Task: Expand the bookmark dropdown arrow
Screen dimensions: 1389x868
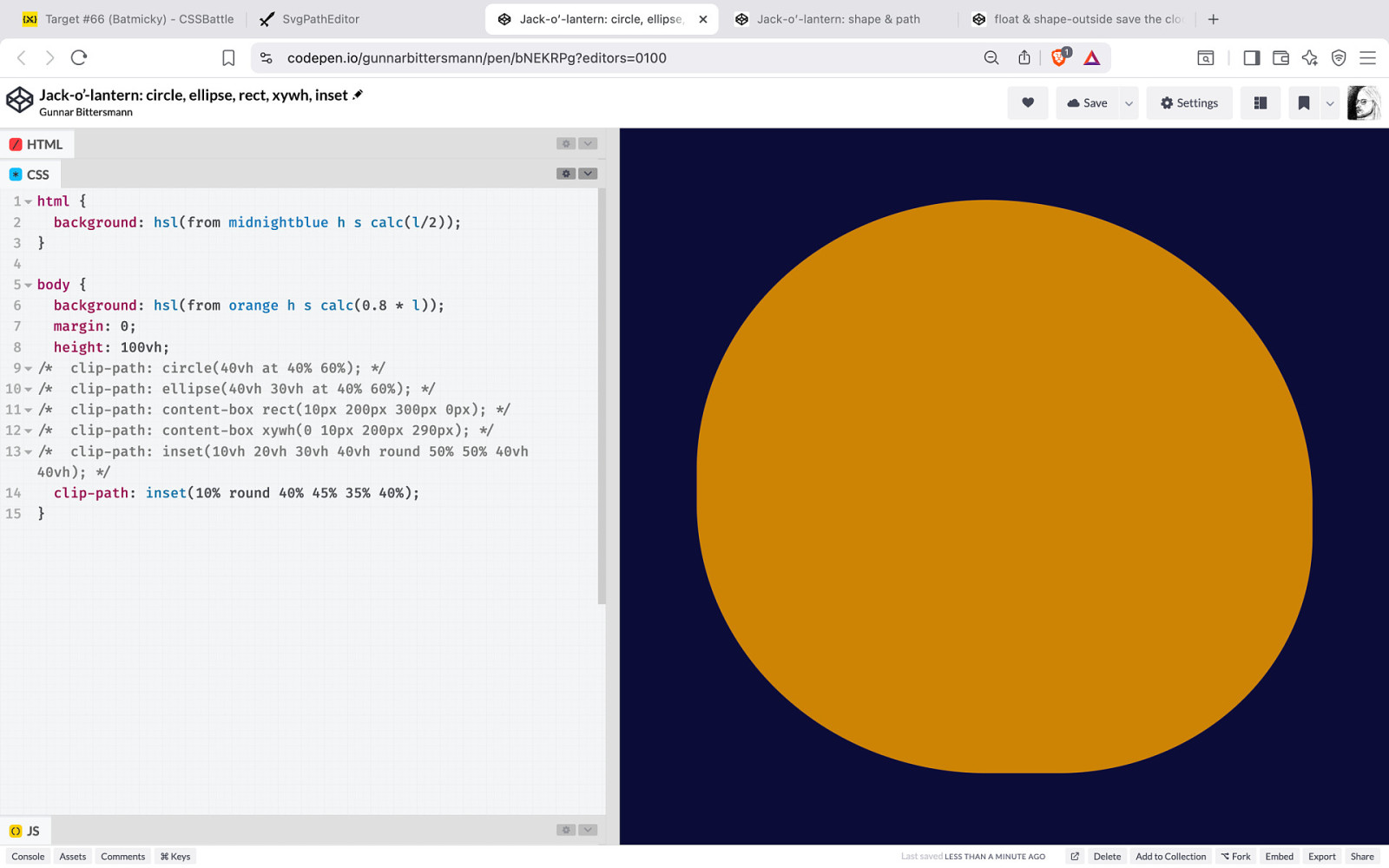Action: pyautogui.click(x=1329, y=102)
